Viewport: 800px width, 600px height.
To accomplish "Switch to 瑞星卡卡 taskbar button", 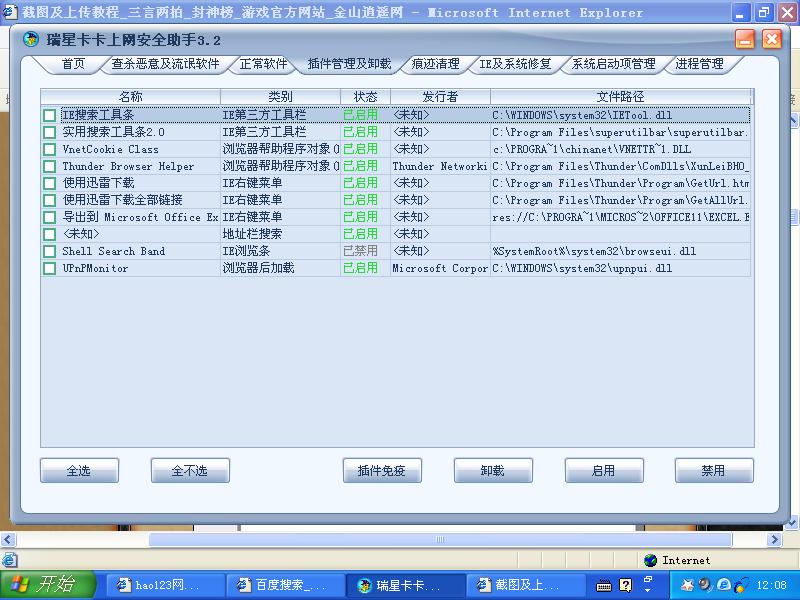I will pos(406,585).
